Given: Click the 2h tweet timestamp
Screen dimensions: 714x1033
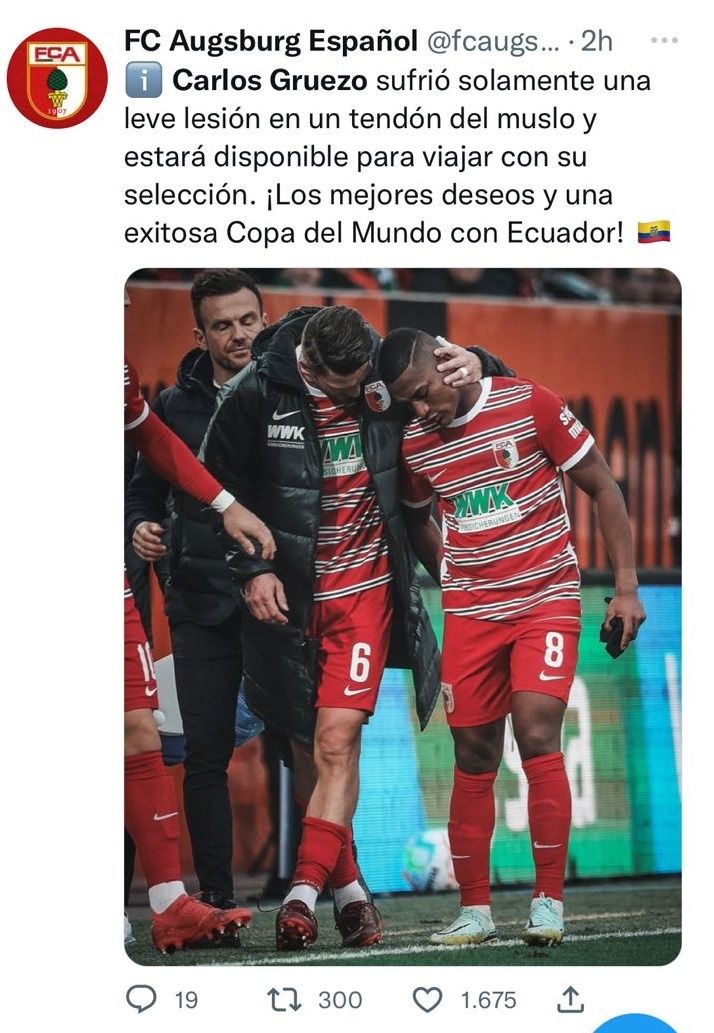Looking at the screenshot, I should [597, 41].
